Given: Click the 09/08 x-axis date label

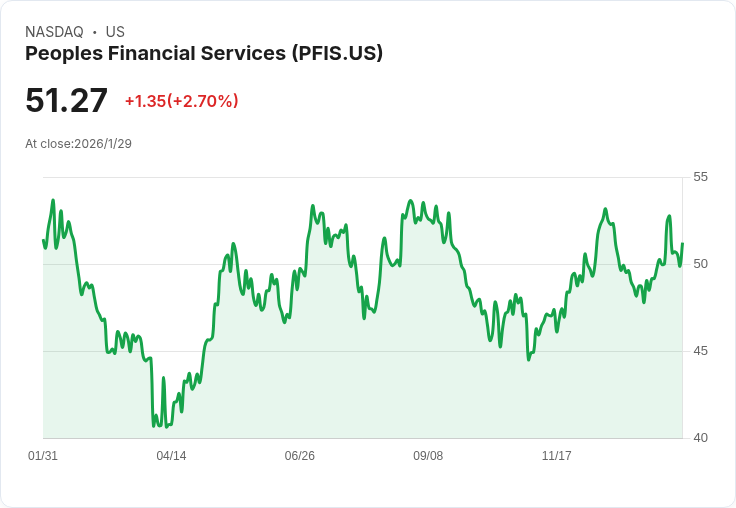Looking at the screenshot, I should point(428,455).
